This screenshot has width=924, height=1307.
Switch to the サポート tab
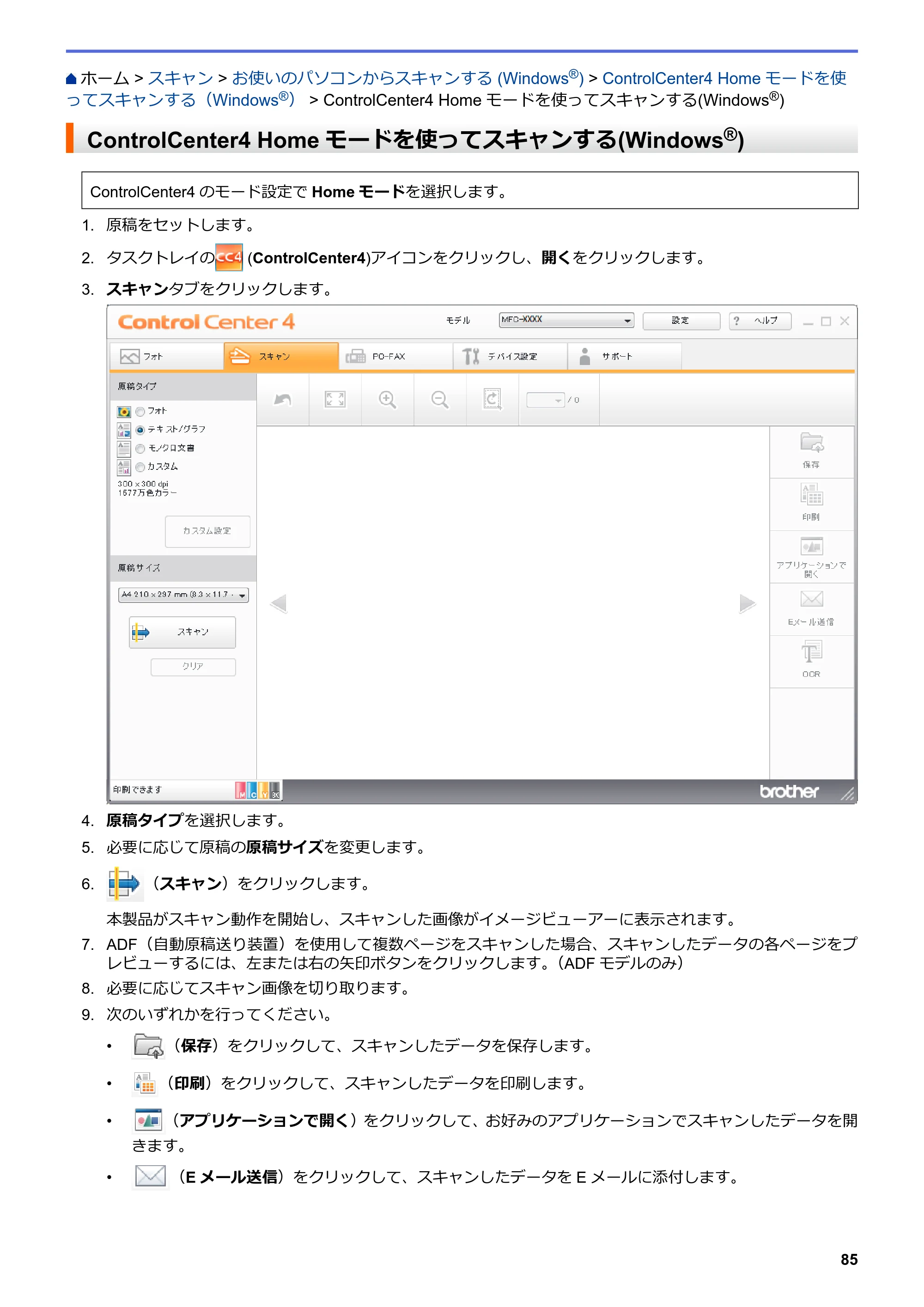coord(625,356)
